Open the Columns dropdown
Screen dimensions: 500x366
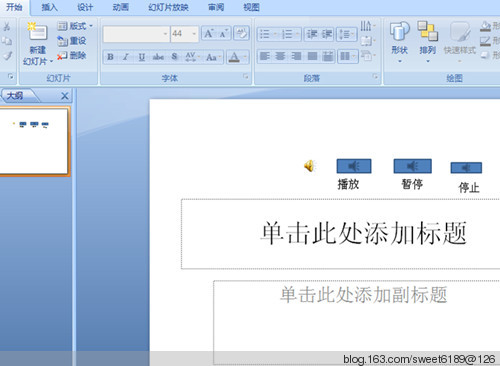pos(347,56)
